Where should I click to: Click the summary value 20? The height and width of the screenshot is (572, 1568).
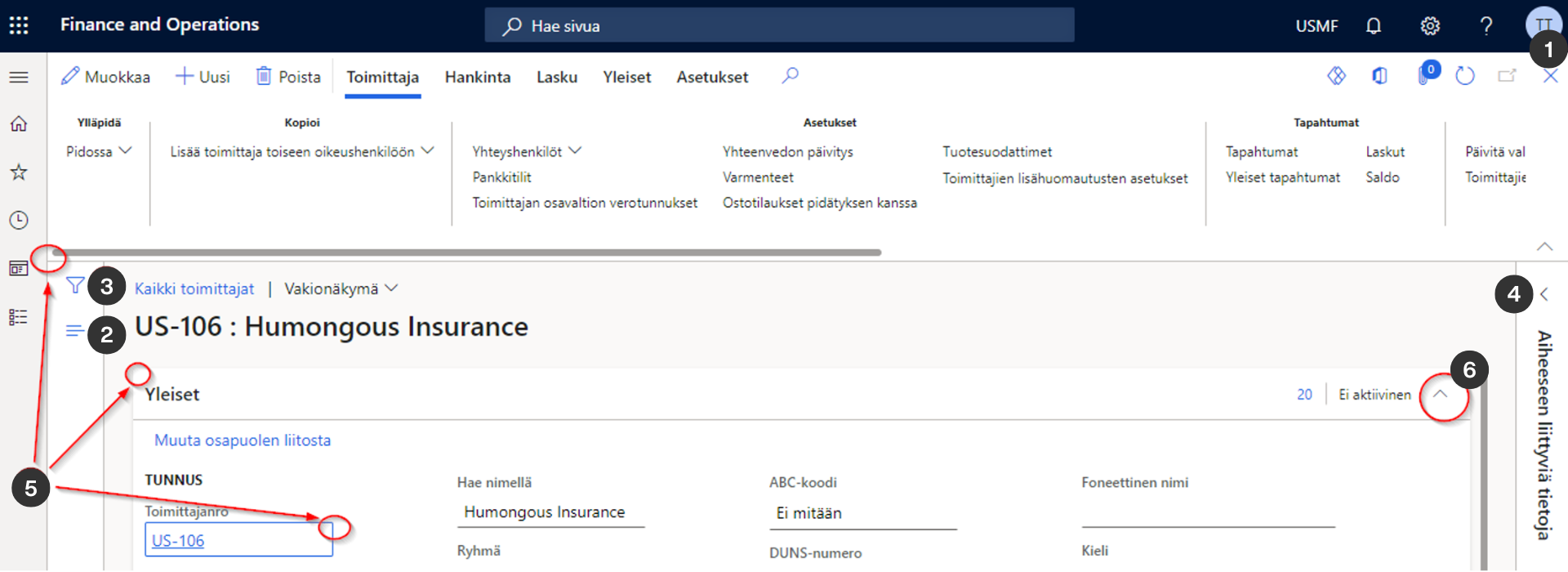click(1304, 395)
